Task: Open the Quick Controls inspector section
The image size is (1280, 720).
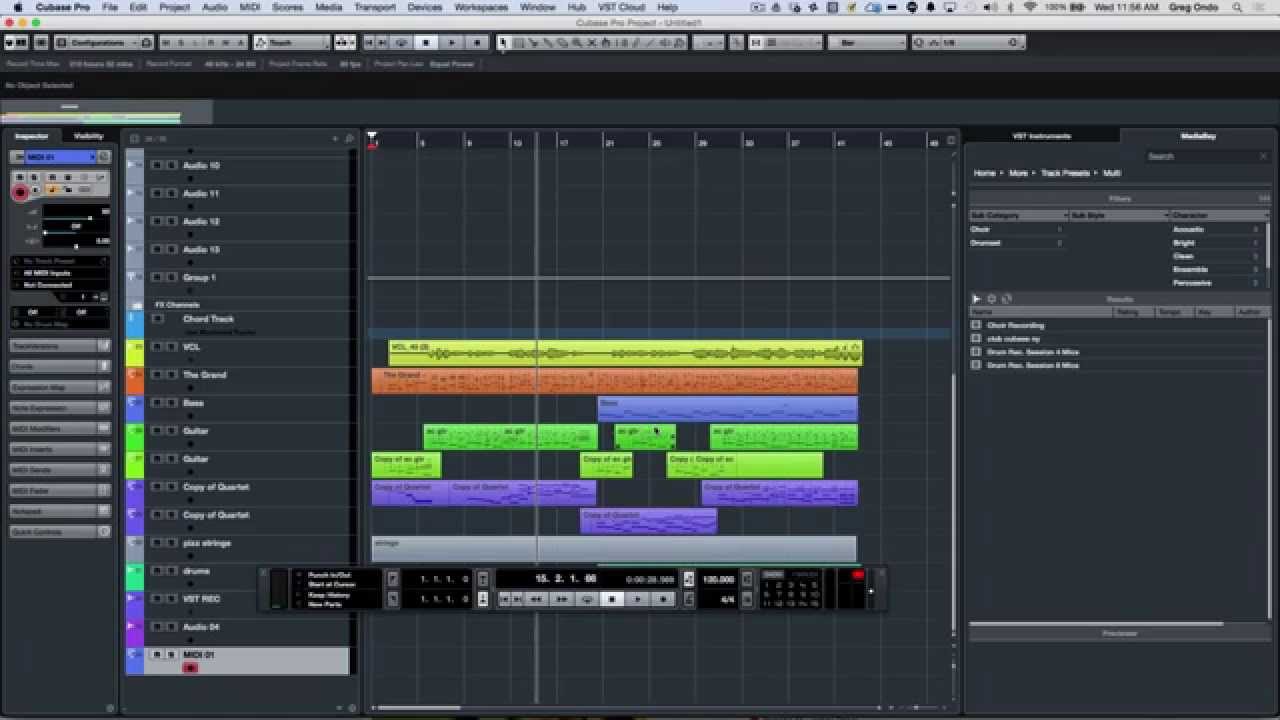Action: pos(60,532)
